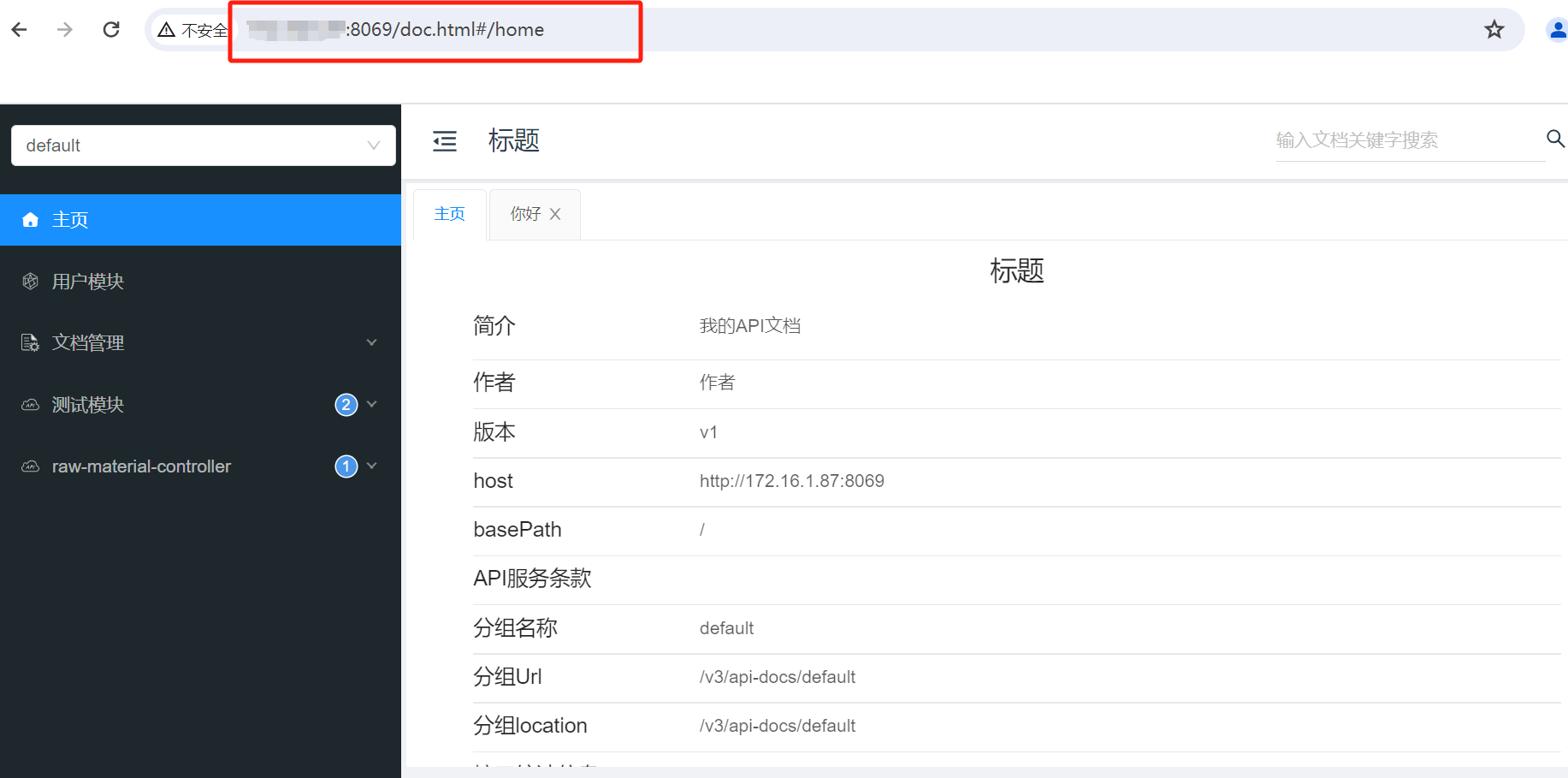Collapse the sidebar with the menu-fold icon

[x=445, y=141]
